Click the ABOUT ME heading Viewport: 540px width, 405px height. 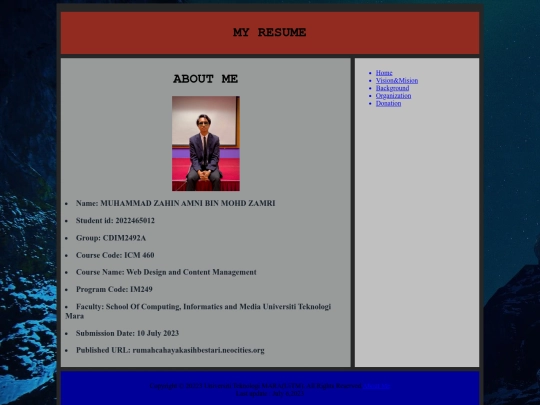206,79
